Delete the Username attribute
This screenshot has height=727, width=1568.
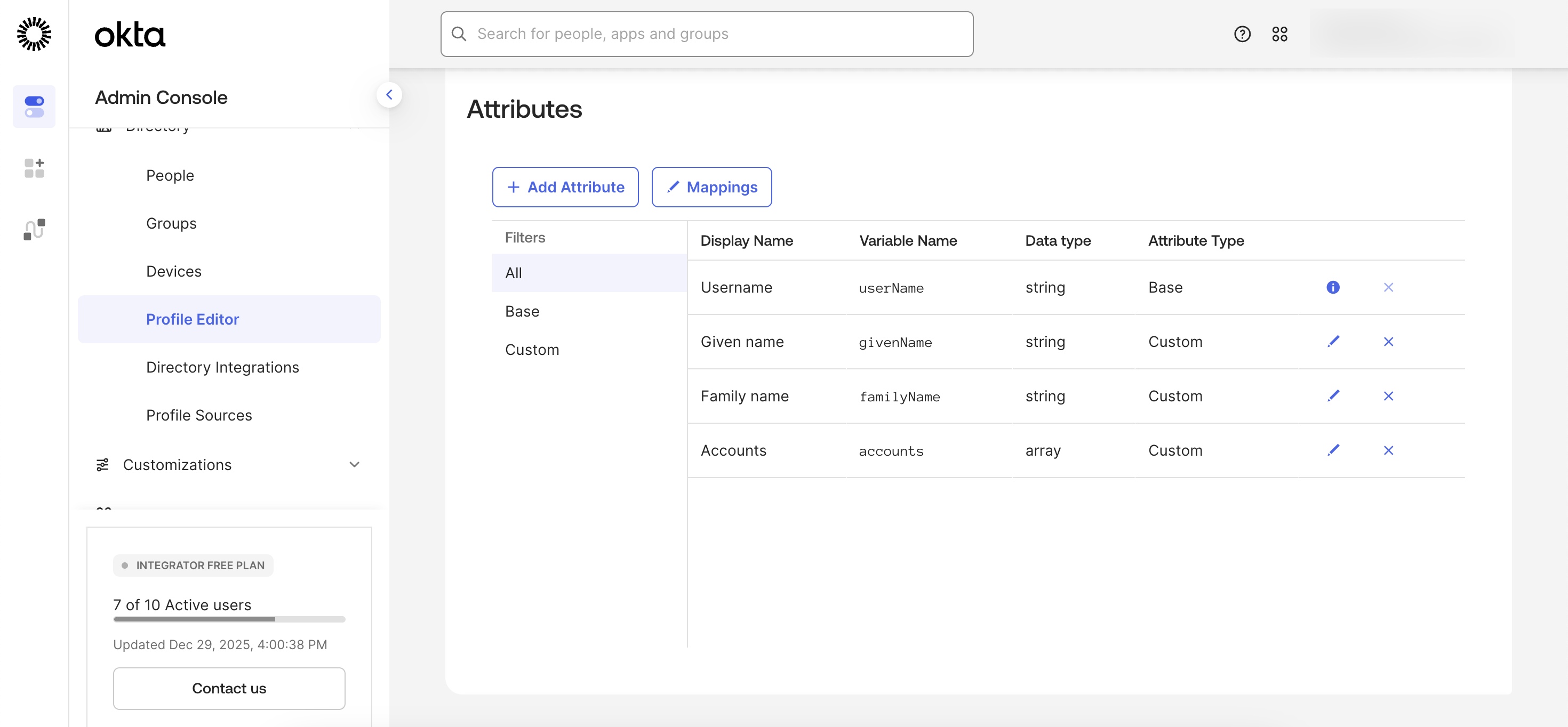(1388, 287)
